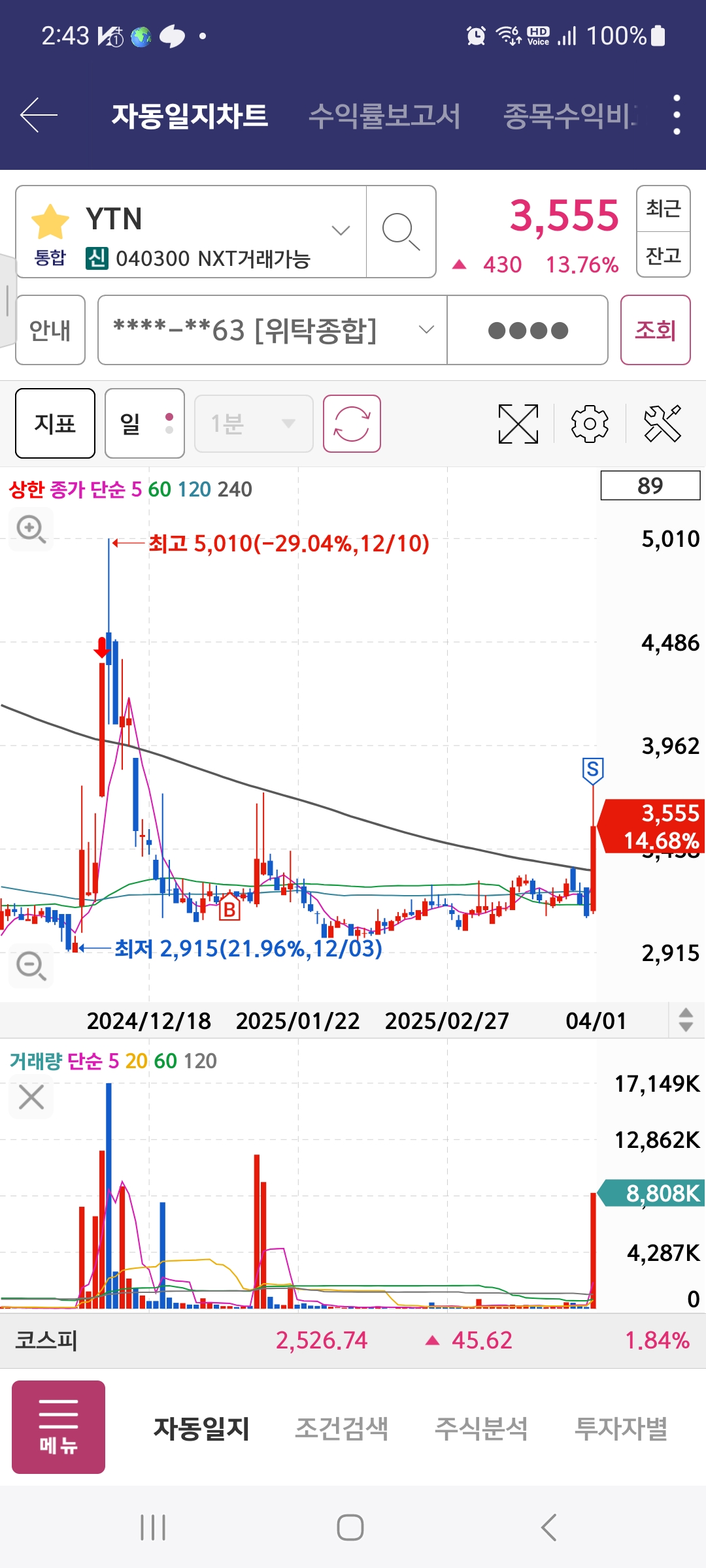Tap the 2024/12/18 date axis label
706x1568 pixels.
[x=149, y=1021]
